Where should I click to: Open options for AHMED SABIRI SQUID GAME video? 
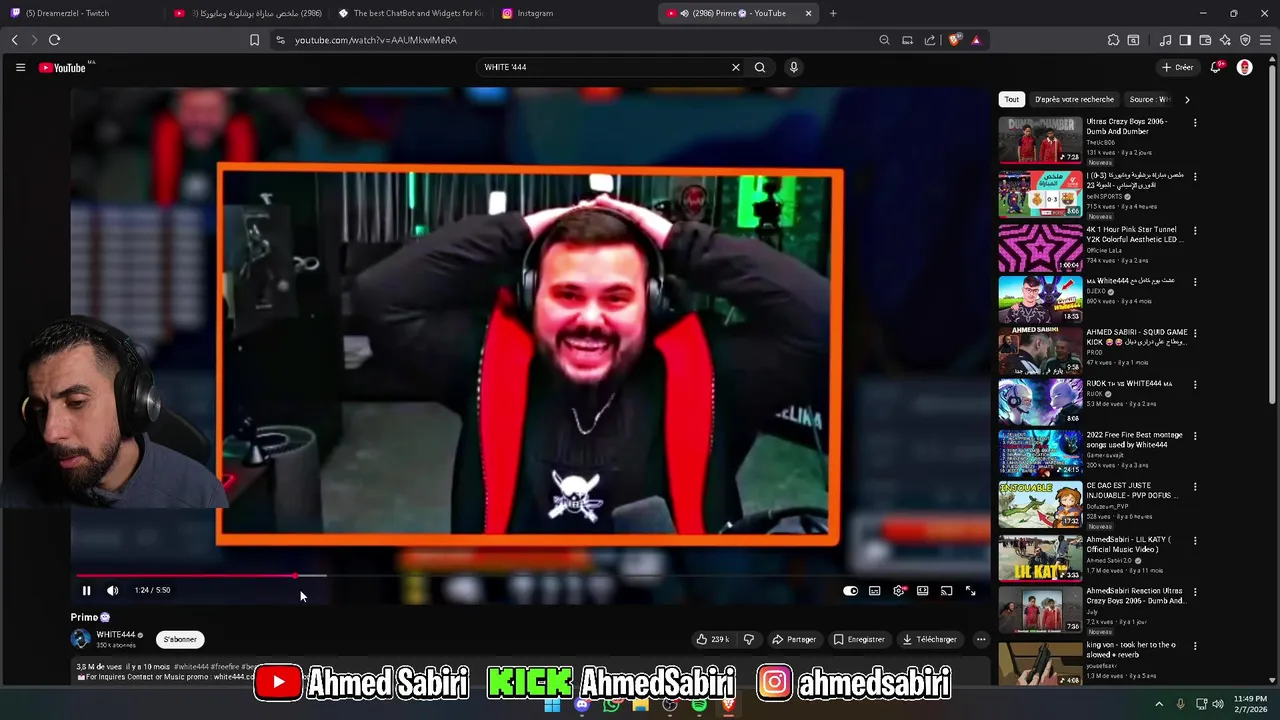tap(1195, 334)
